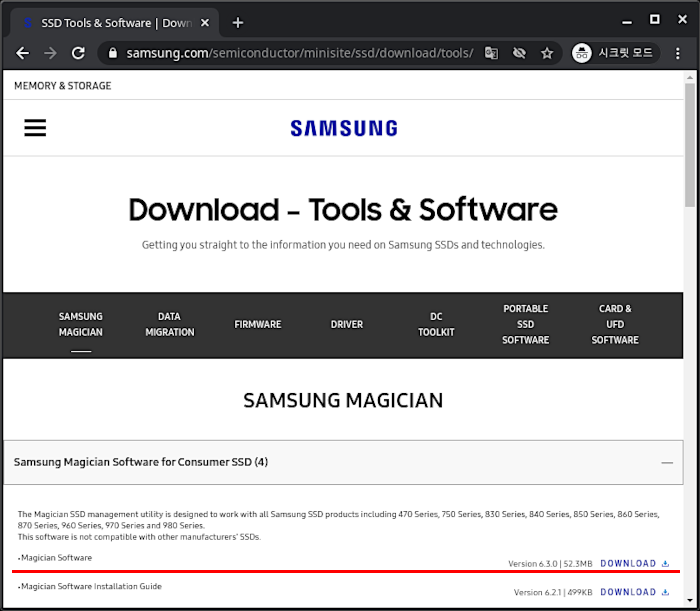The image size is (700, 611).
Task: Maximize the browser window
Action: click(x=654, y=20)
